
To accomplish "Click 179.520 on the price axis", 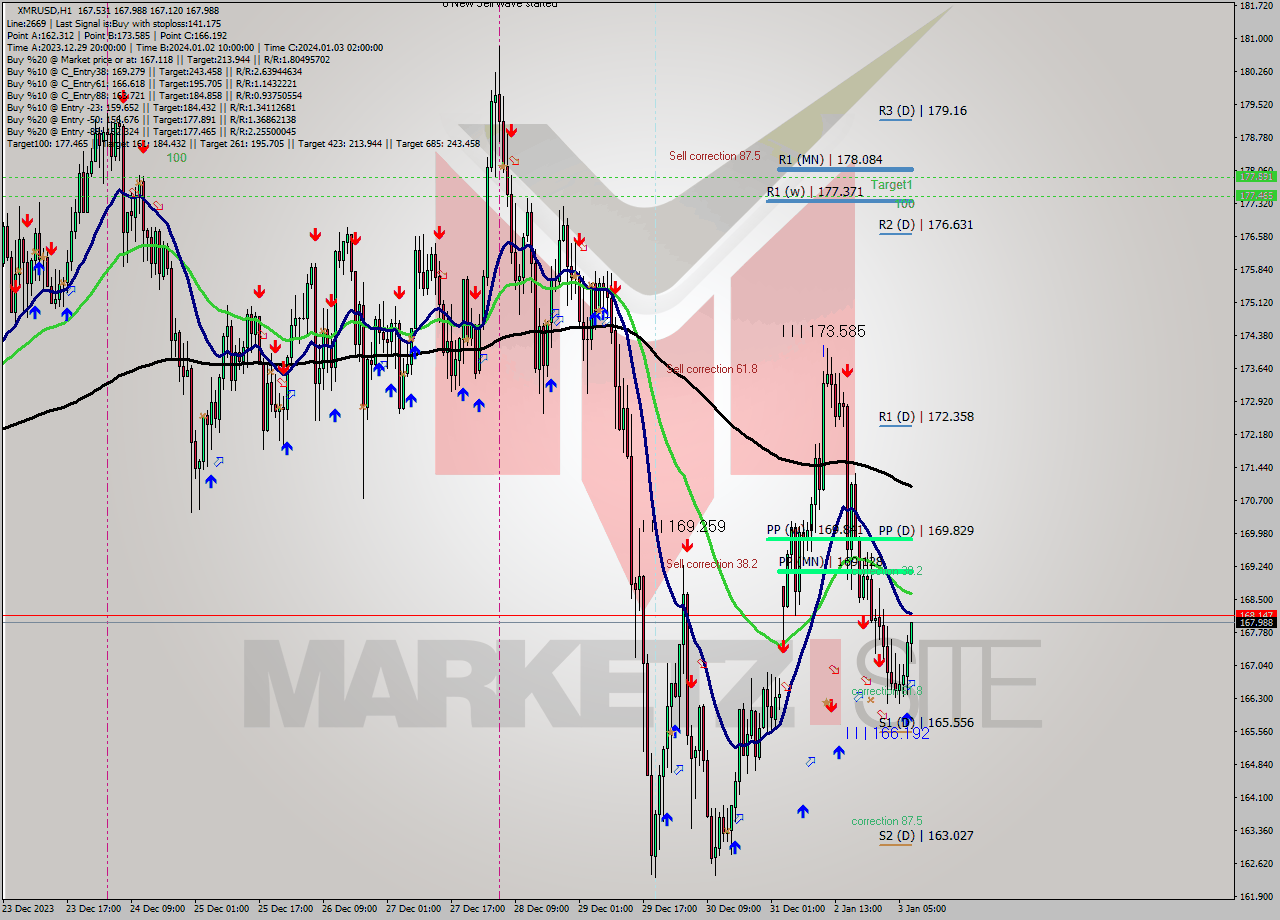I will [x=1255, y=104].
